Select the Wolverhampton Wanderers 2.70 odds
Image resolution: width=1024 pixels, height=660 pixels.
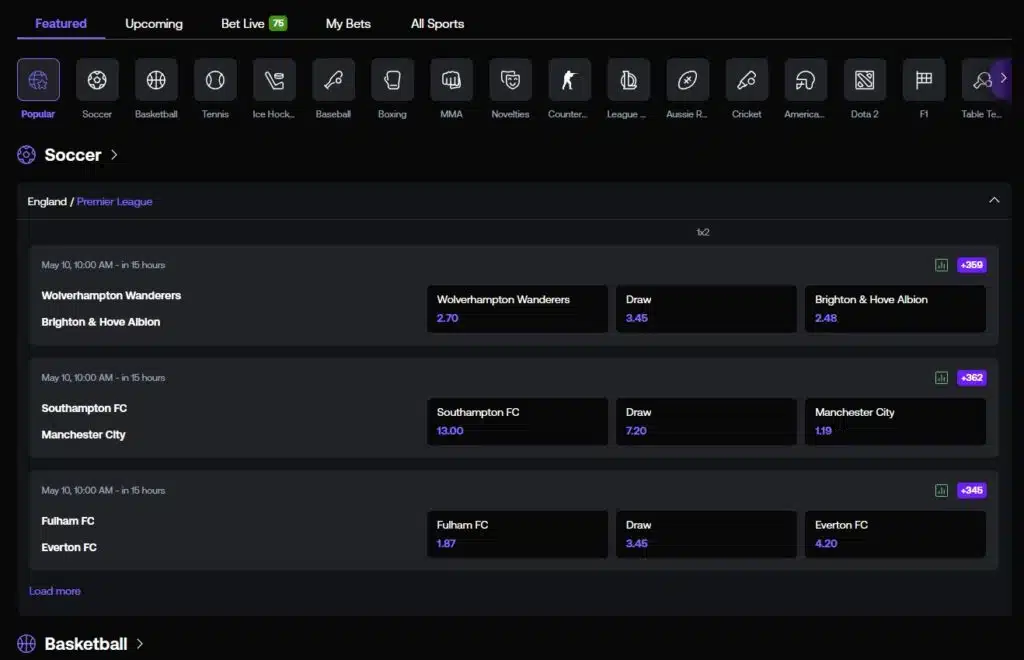point(517,309)
